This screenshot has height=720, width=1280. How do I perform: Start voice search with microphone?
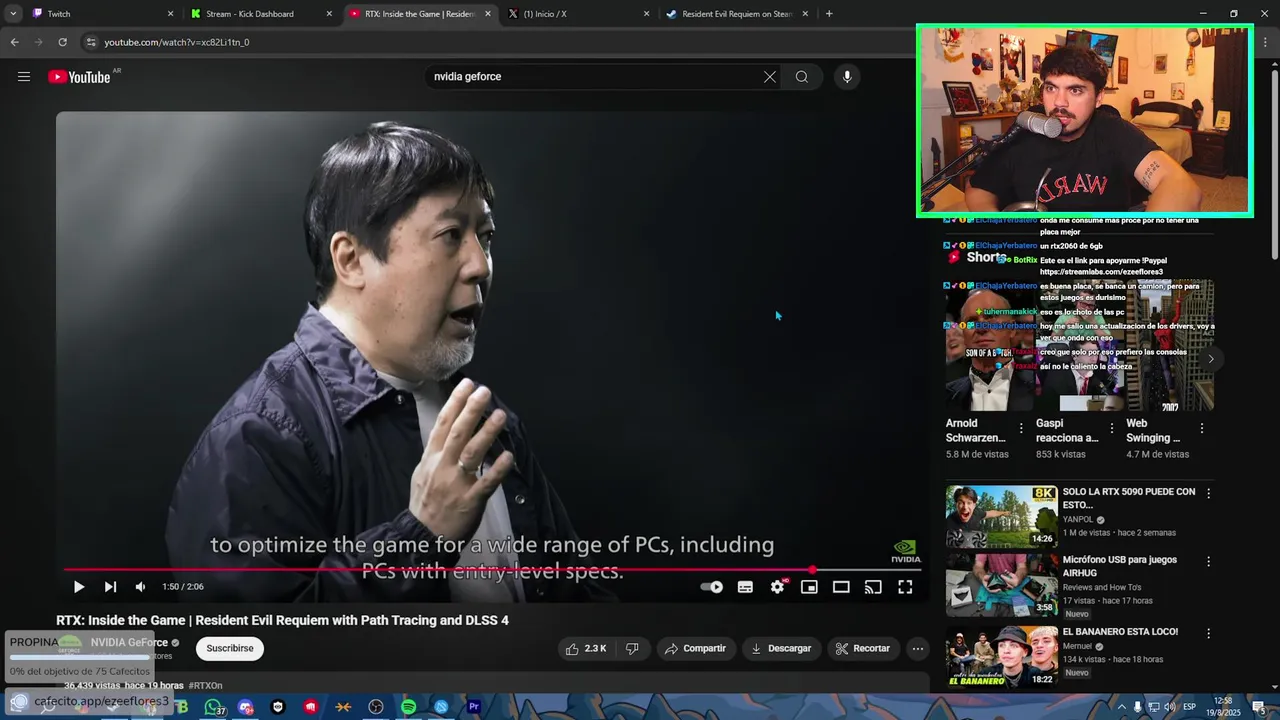coord(847,77)
